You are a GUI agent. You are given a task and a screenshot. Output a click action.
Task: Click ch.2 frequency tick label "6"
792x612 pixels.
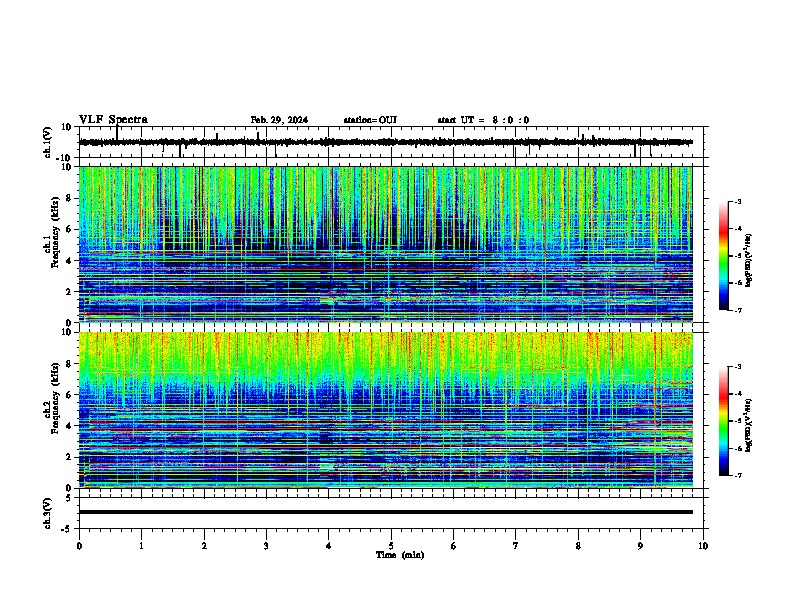[x=70, y=395]
